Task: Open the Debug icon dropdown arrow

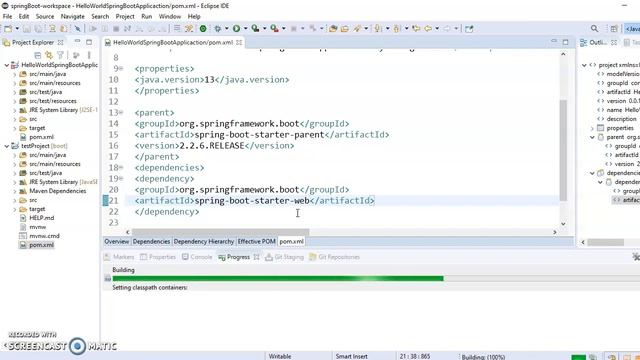Action: (227, 29)
